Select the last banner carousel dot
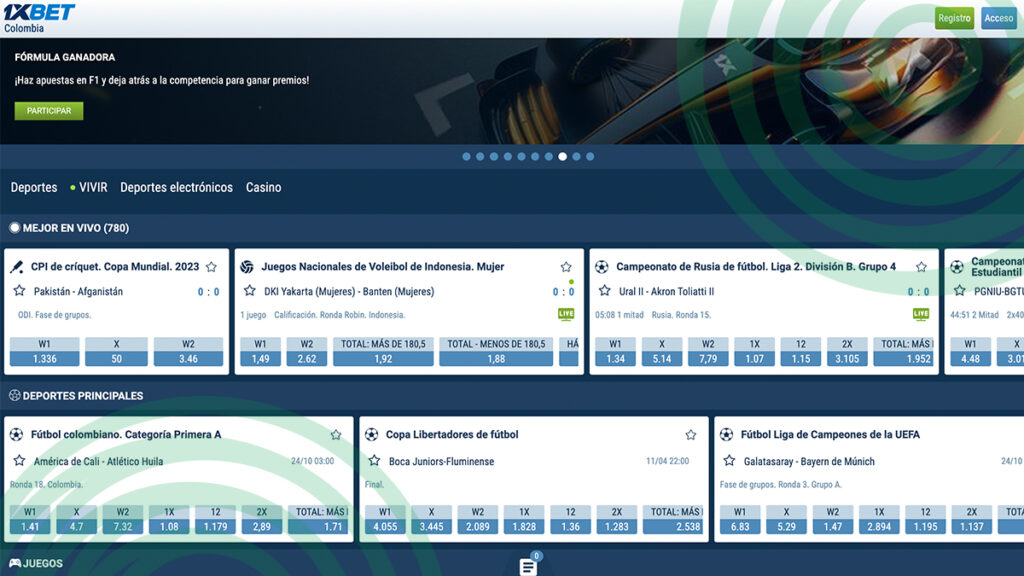The image size is (1024, 576). [x=590, y=157]
